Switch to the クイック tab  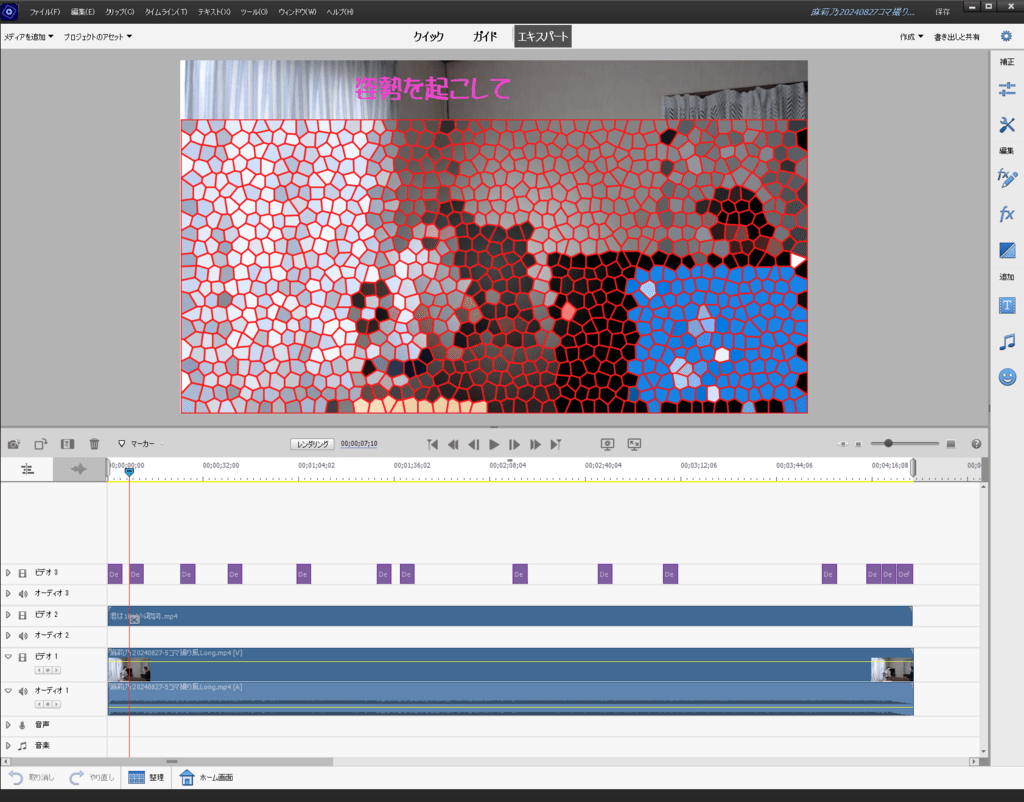click(x=428, y=37)
